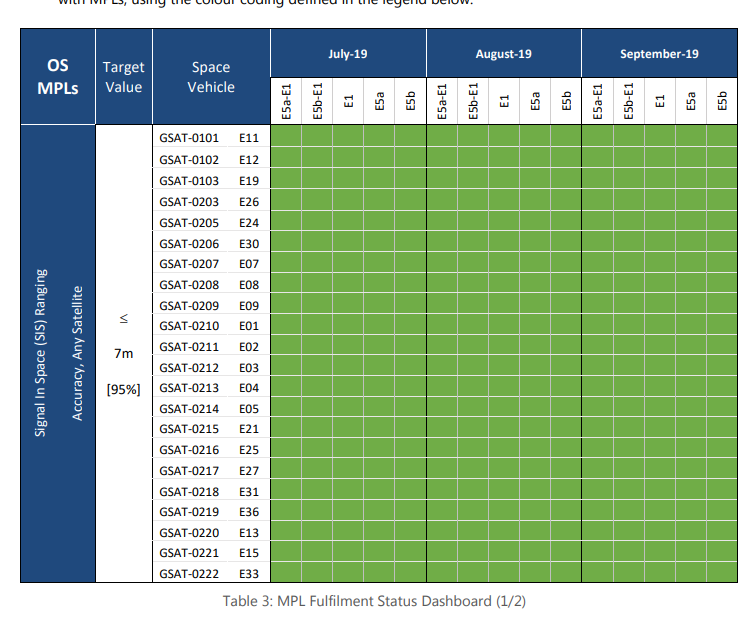Click the E5b-E1 column header under July-19
The height and width of the screenshot is (632, 754).
pos(317,101)
